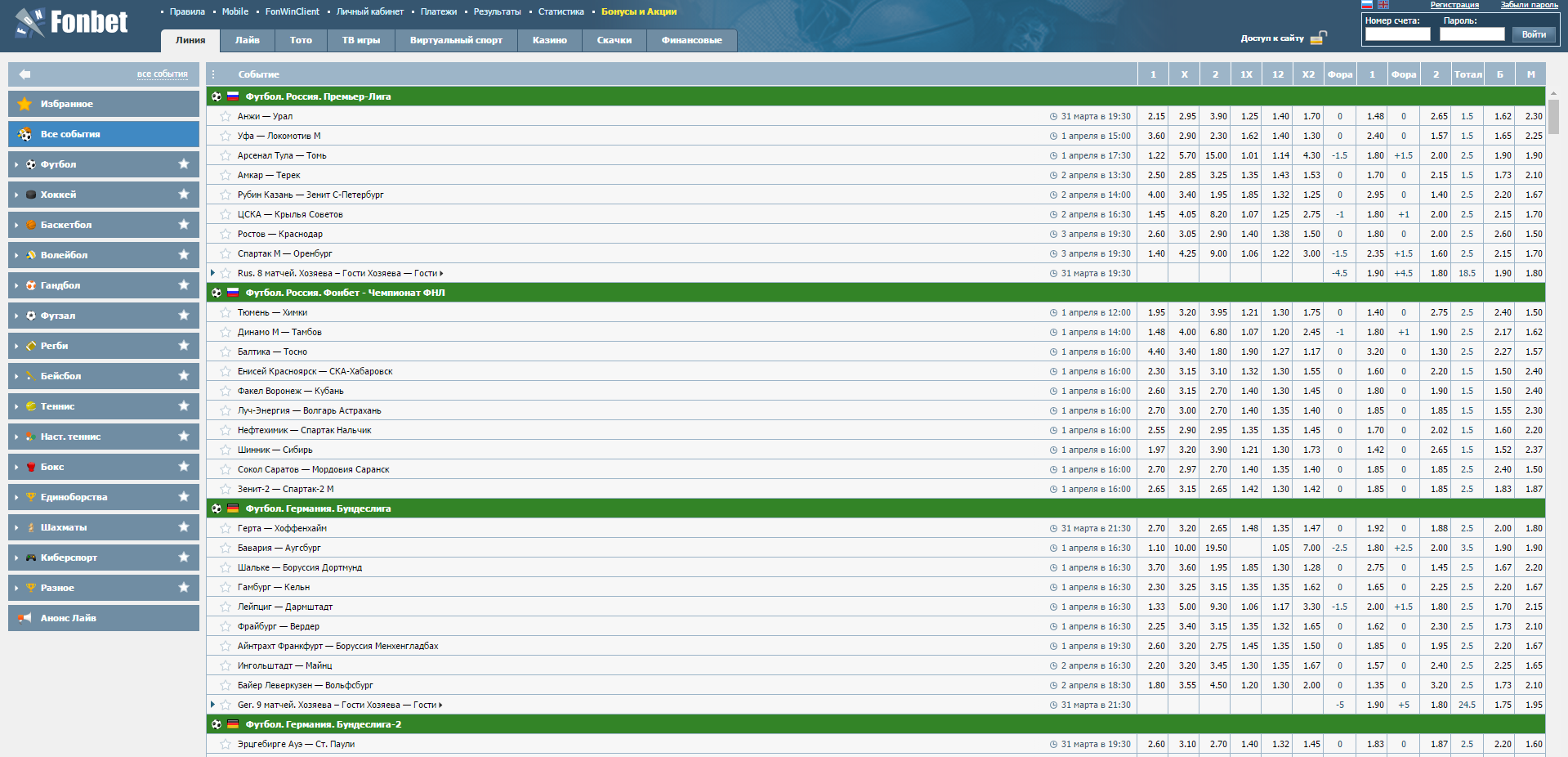
Task: Click soccer ball icon of Россия Премьер-Лига header
Action: click(217, 96)
